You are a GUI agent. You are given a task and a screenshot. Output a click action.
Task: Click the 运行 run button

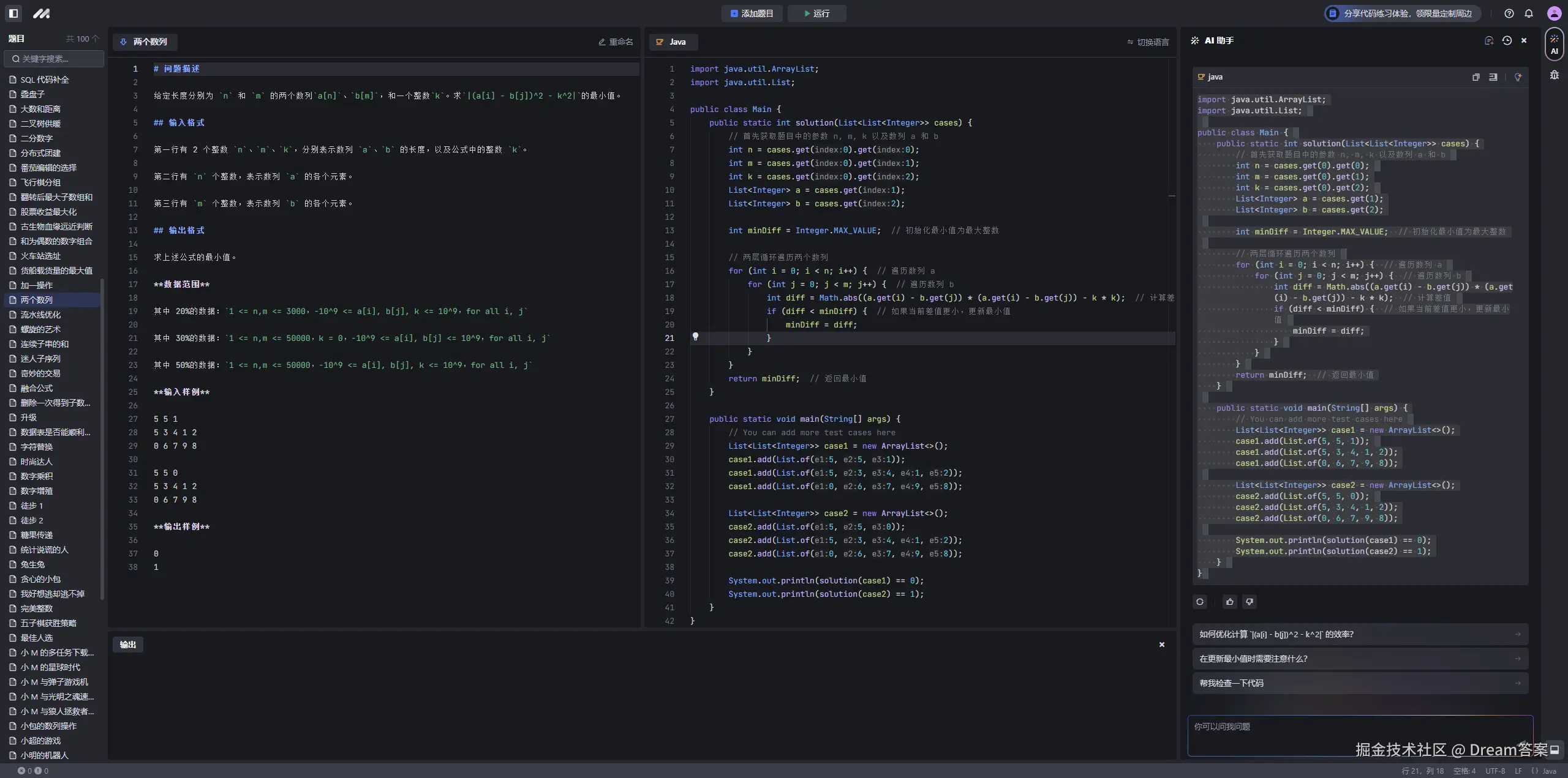click(816, 13)
